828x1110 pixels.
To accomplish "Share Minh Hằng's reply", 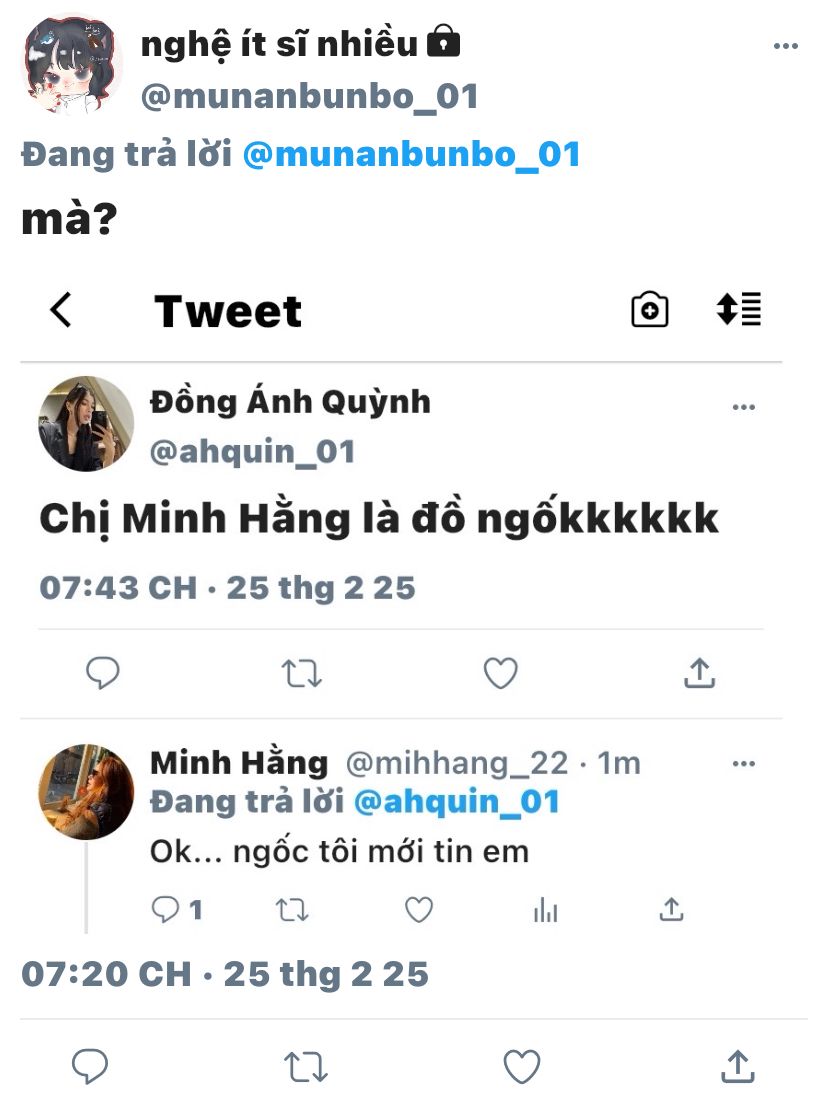I will click(x=672, y=909).
